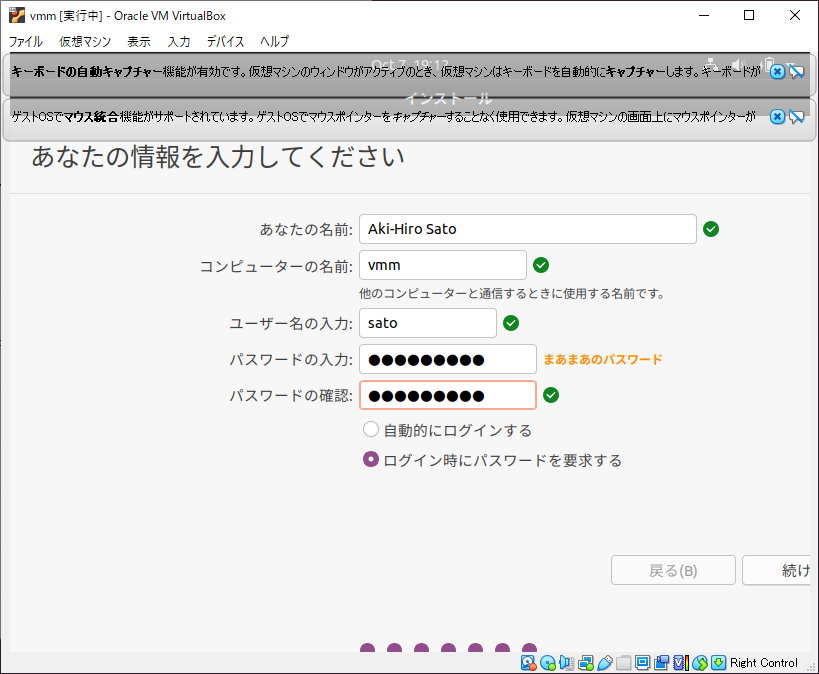Viewport: 819px width, 674px height.
Task: Select the 自動的にログインする radio option
Action: (x=371, y=429)
